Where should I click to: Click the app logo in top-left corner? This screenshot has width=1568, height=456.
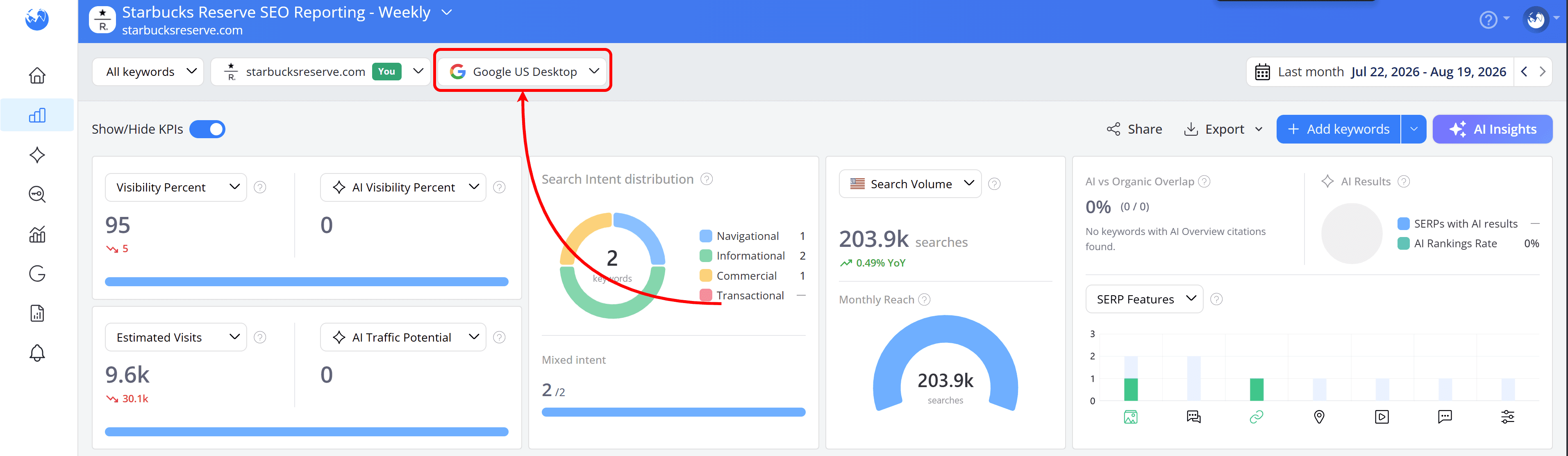36,19
